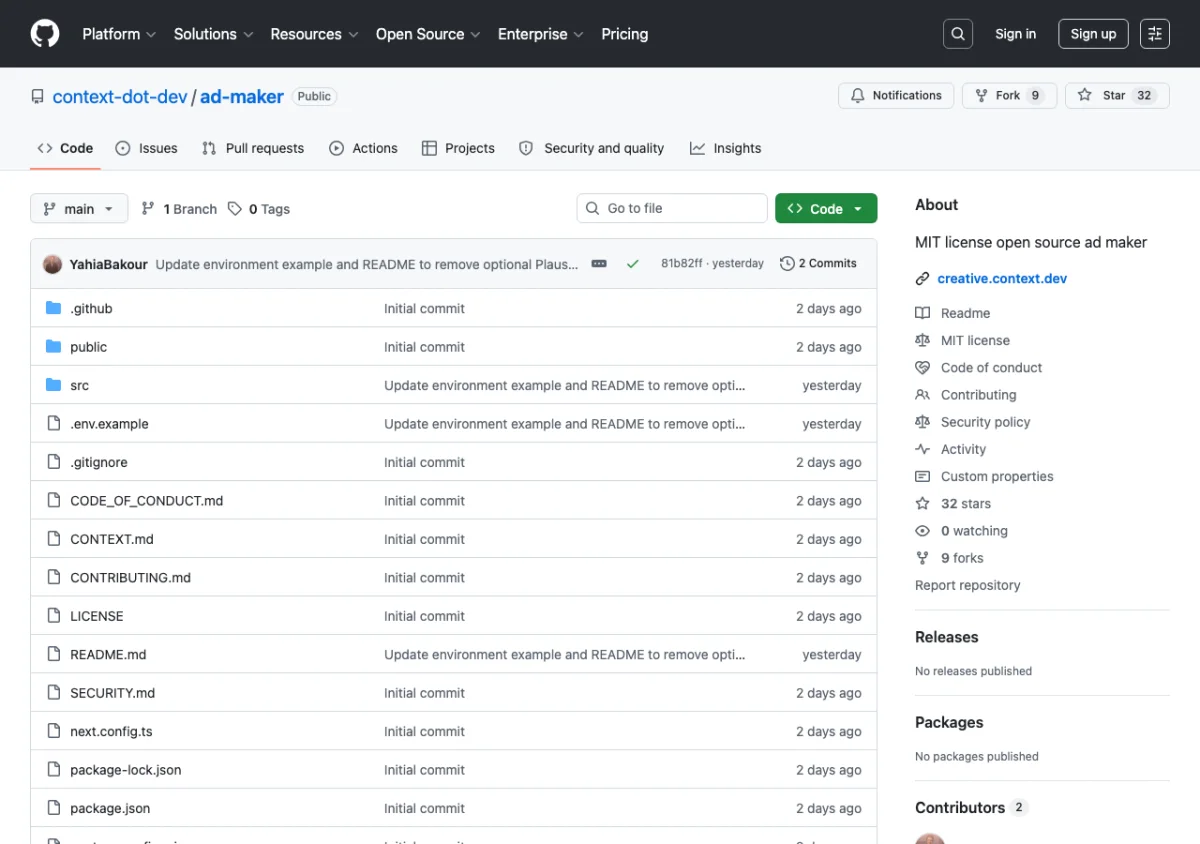Click the Notifications bell icon

click(x=858, y=96)
